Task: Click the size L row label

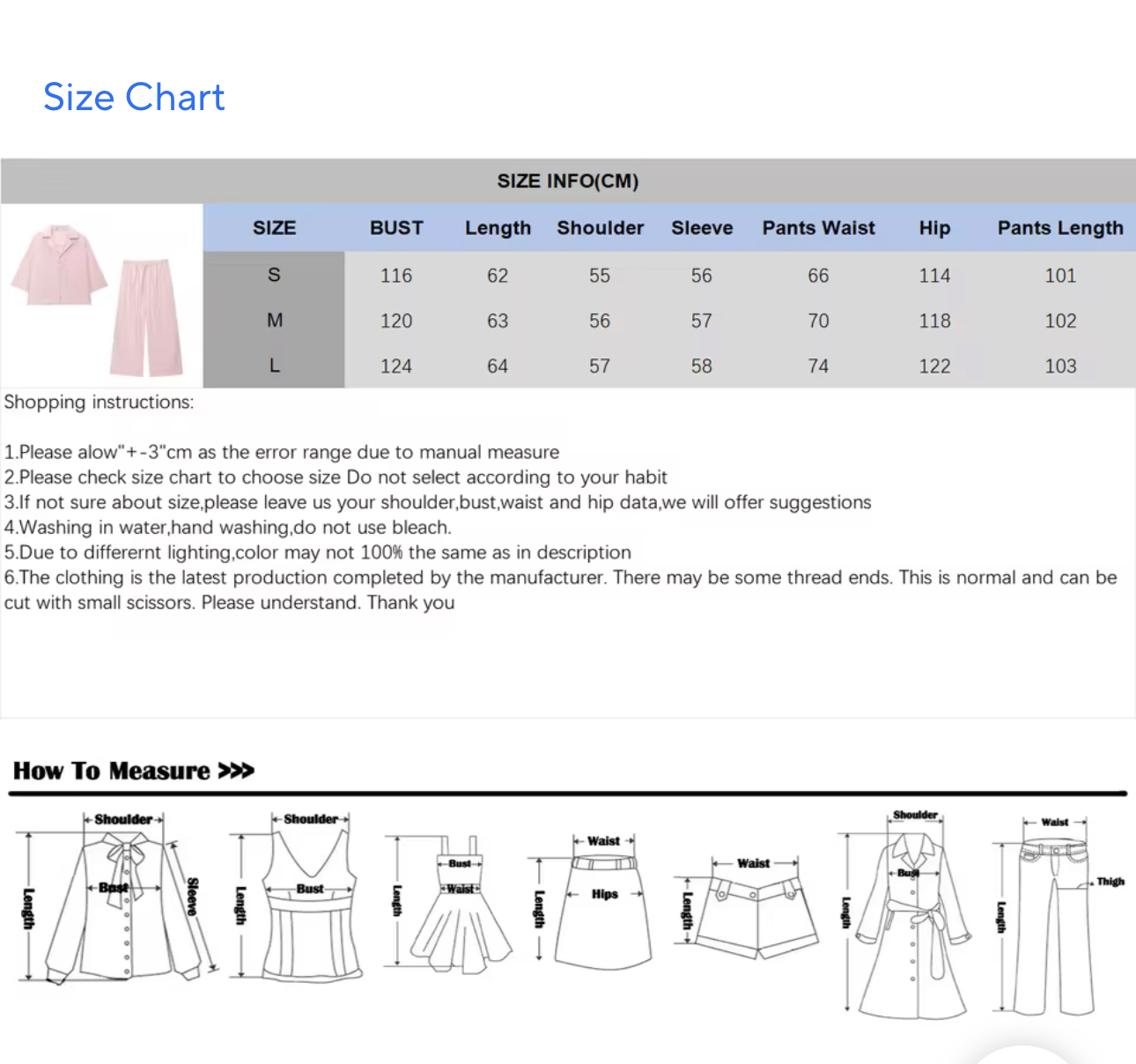Action: coord(274,366)
